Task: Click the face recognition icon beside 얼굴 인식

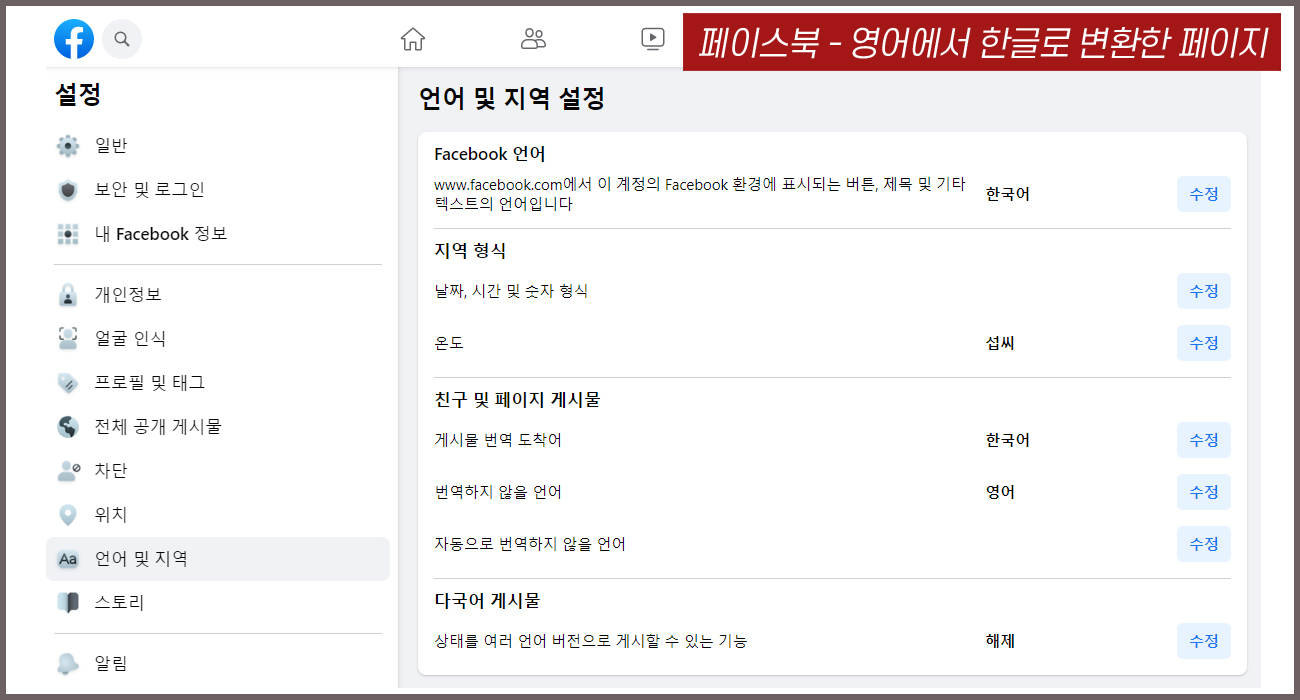Action: 68,339
